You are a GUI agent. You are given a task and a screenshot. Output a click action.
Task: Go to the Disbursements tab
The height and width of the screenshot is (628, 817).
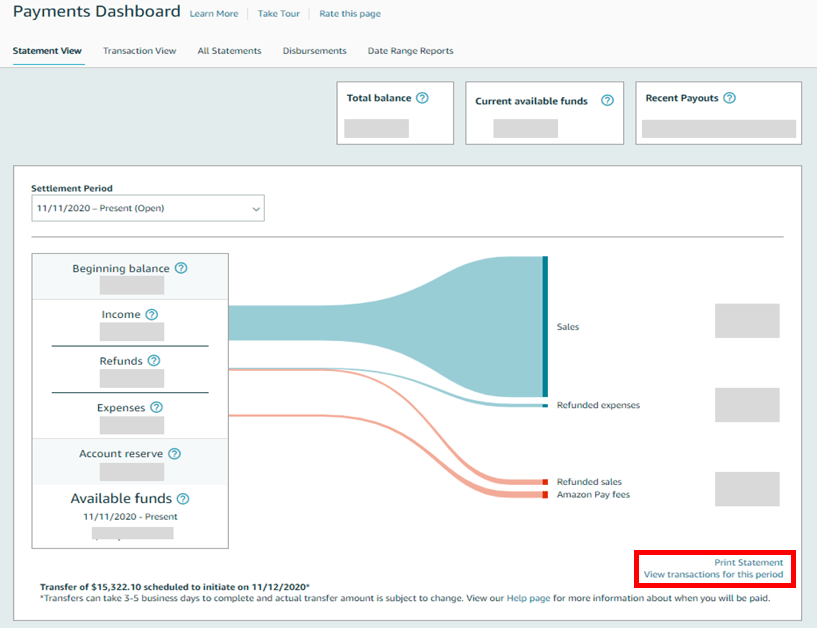(x=314, y=51)
